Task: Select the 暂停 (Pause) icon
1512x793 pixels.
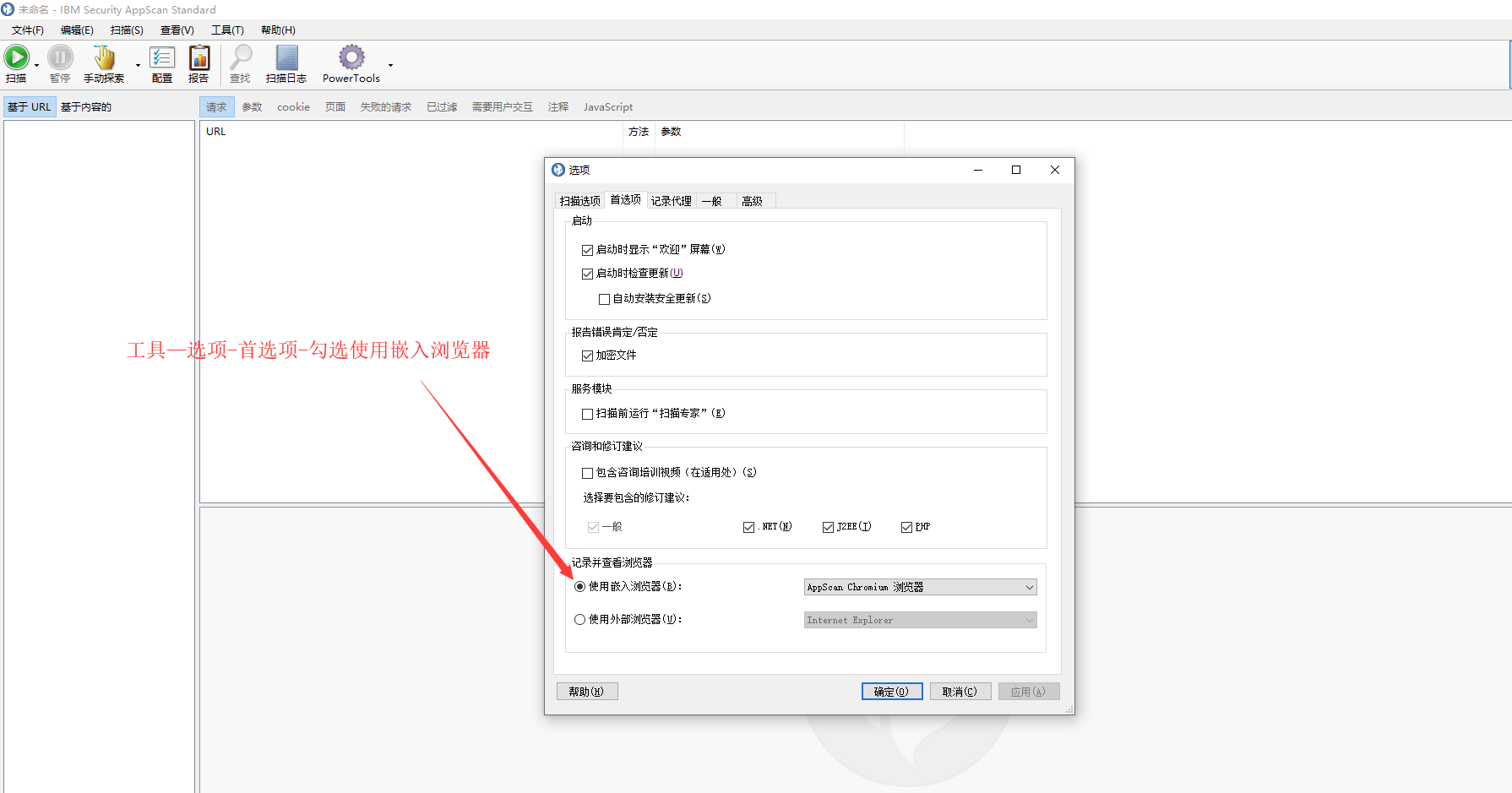Action: pyautogui.click(x=59, y=57)
